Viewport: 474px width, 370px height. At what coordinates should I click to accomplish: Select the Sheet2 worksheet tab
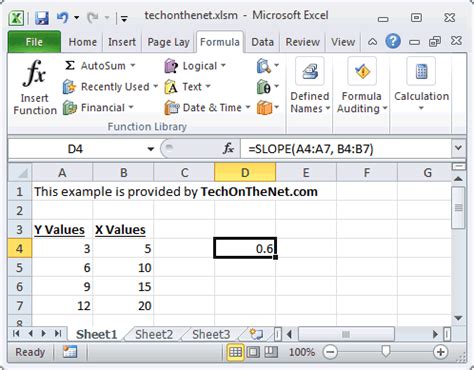(154, 334)
